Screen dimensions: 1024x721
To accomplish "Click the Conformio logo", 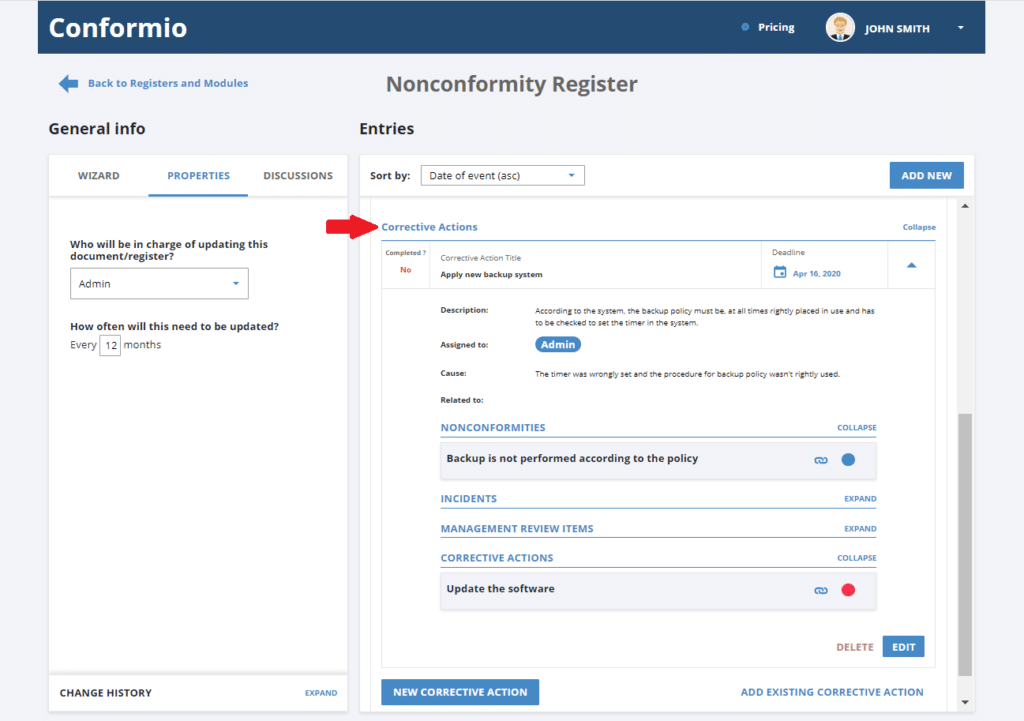I will [117, 27].
